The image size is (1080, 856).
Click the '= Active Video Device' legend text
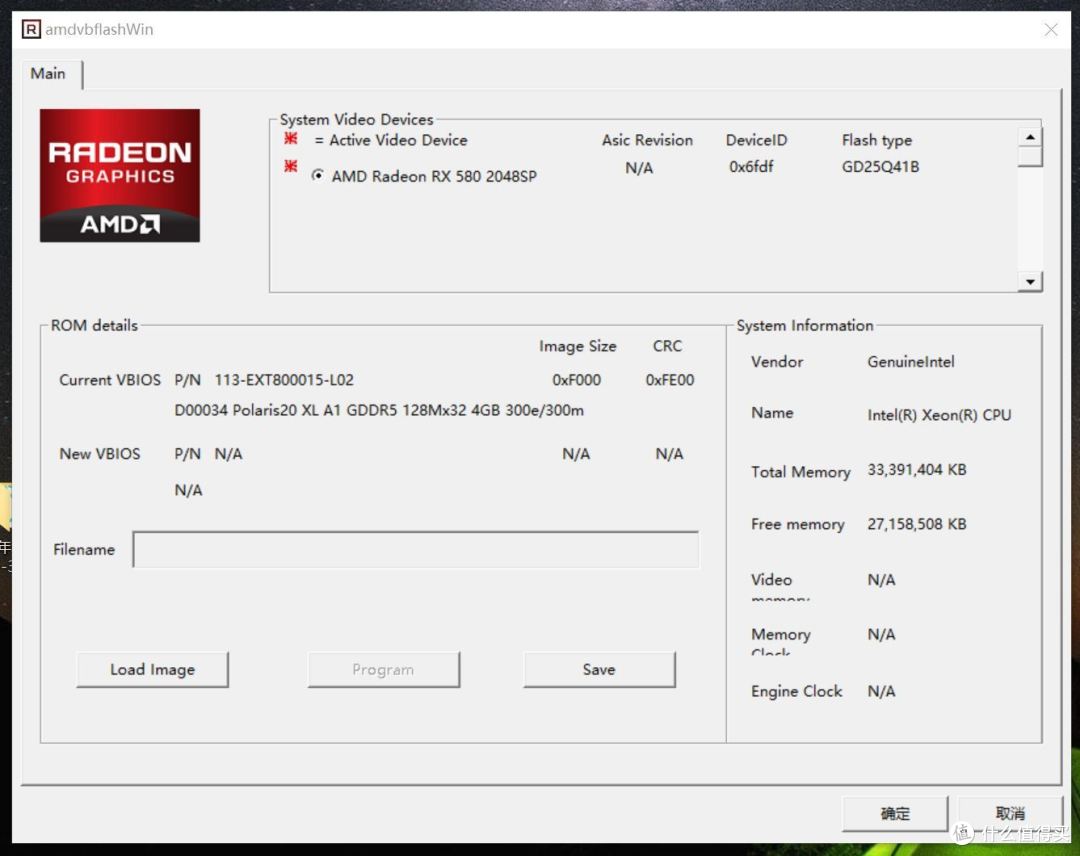[391, 140]
